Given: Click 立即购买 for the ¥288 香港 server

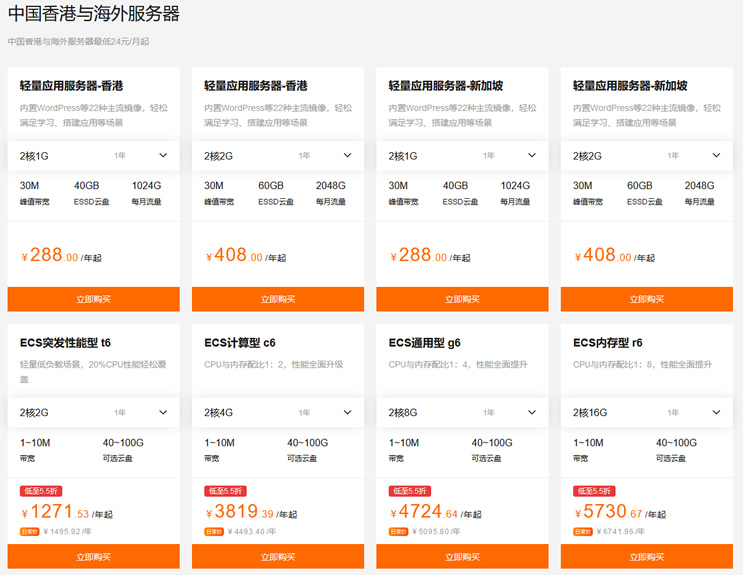Looking at the screenshot, I should (x=93, y=299).
